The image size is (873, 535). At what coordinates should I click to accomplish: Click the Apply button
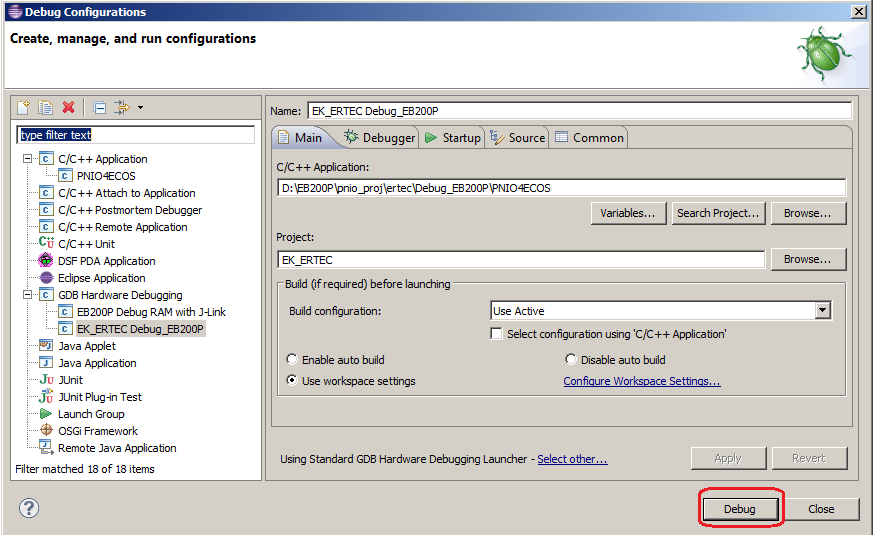pos(728,458)
